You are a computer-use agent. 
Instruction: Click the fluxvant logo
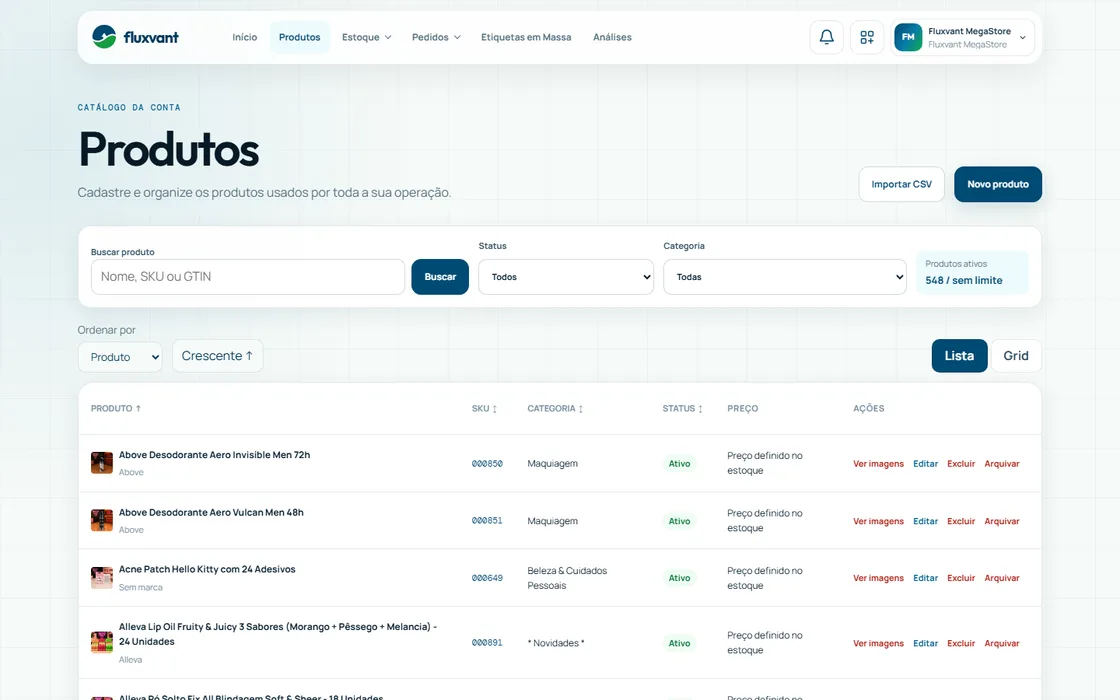(x=135, y=37)
